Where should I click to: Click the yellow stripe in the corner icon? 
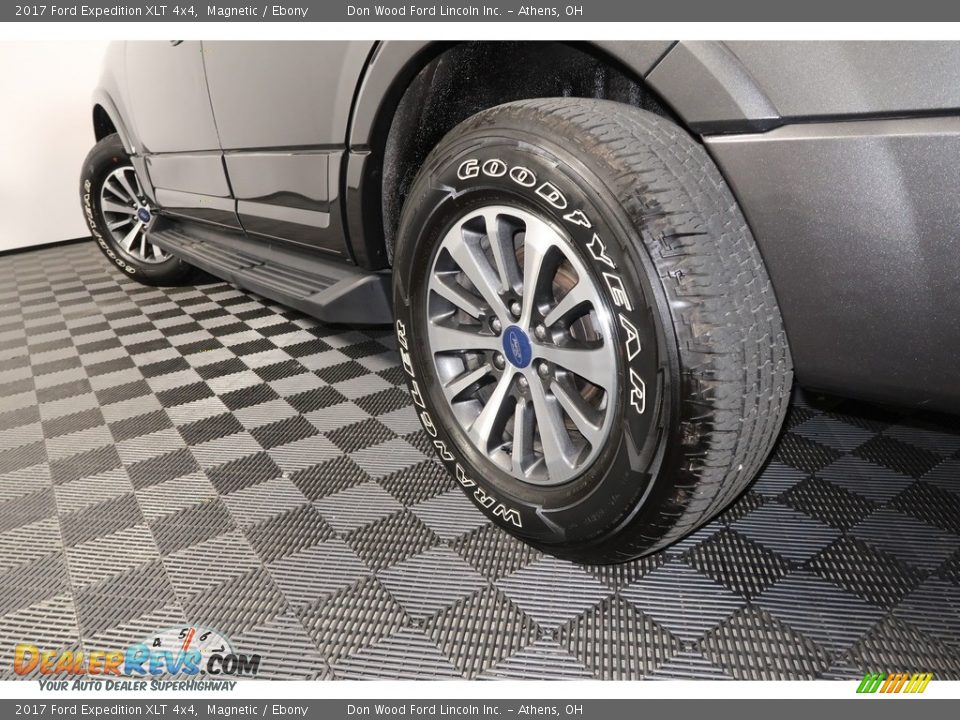tap(918, 683)
